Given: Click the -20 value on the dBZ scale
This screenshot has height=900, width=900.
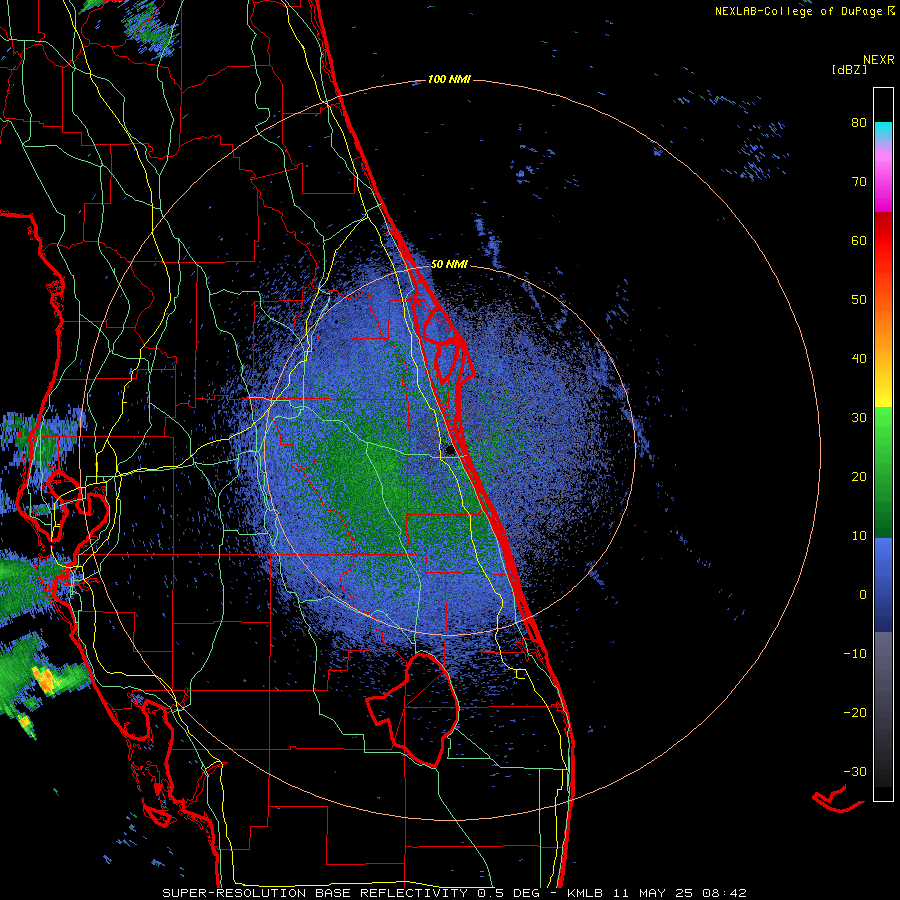Looking at the screenshot, I should (855, 713).
